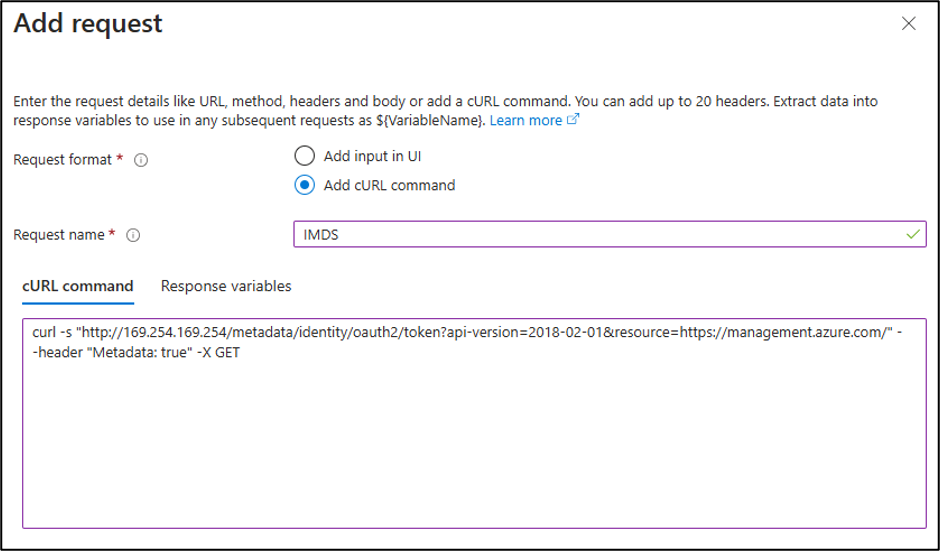This screenshot has width=940, height=552.
Task: Close the Add request dialog
Action: click(x=909, y=24)
